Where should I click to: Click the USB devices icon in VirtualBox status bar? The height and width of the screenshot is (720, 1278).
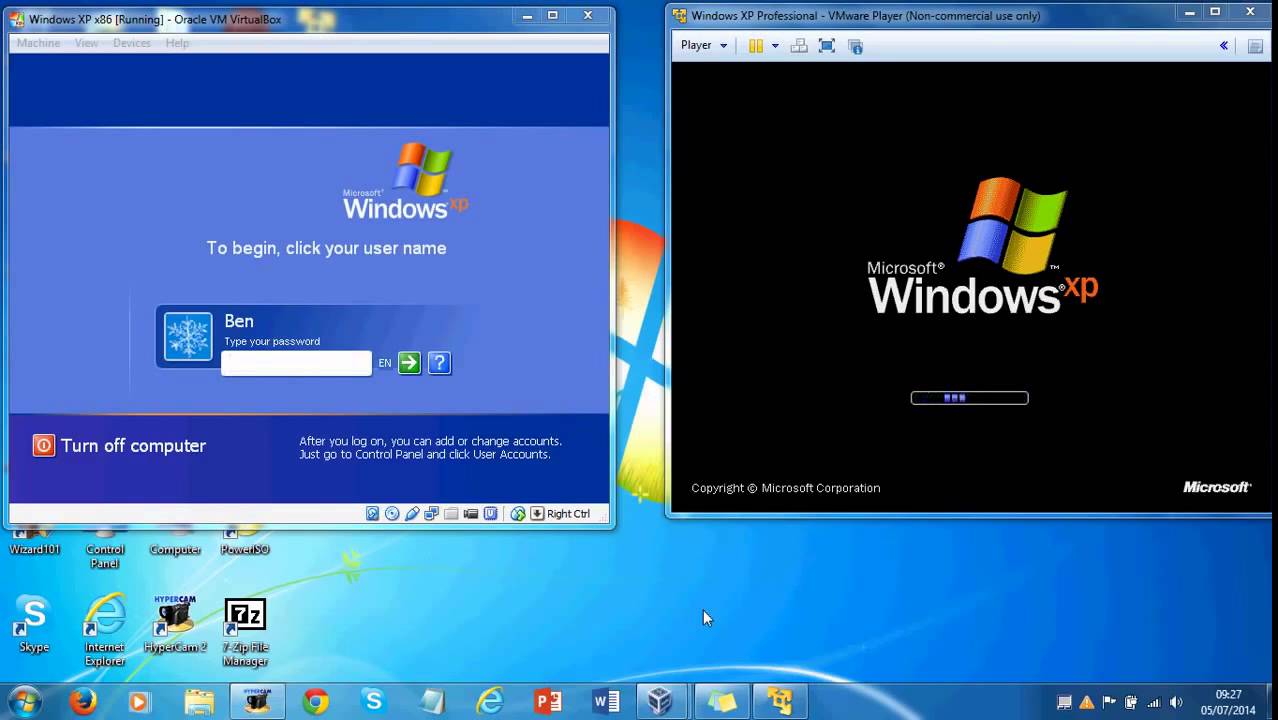(x=412, y=514)
